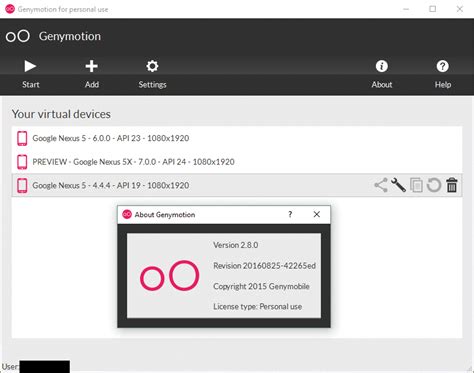Open Genymotion Settings
The image size is (474, 373).
(152, 74)
